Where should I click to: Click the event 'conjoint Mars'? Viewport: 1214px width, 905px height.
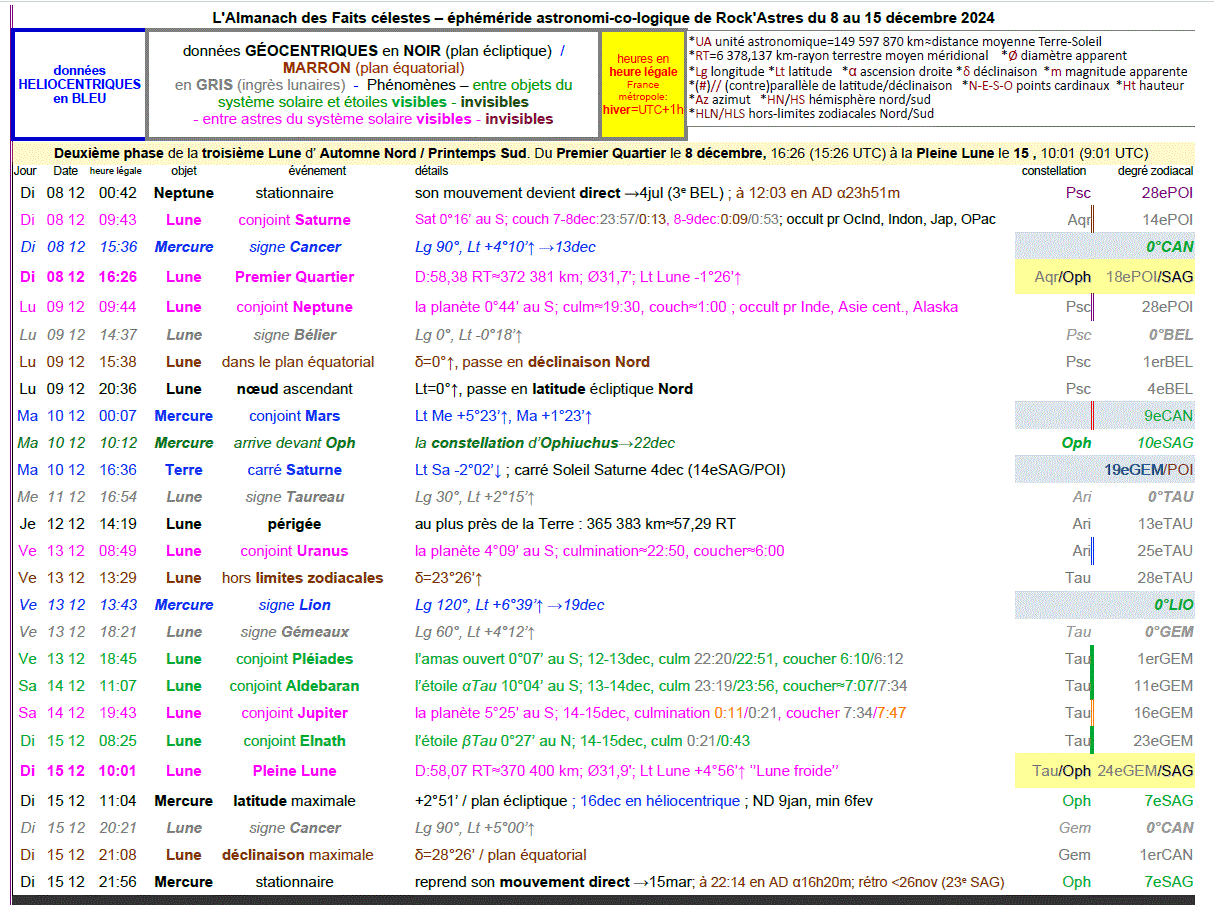294,416
